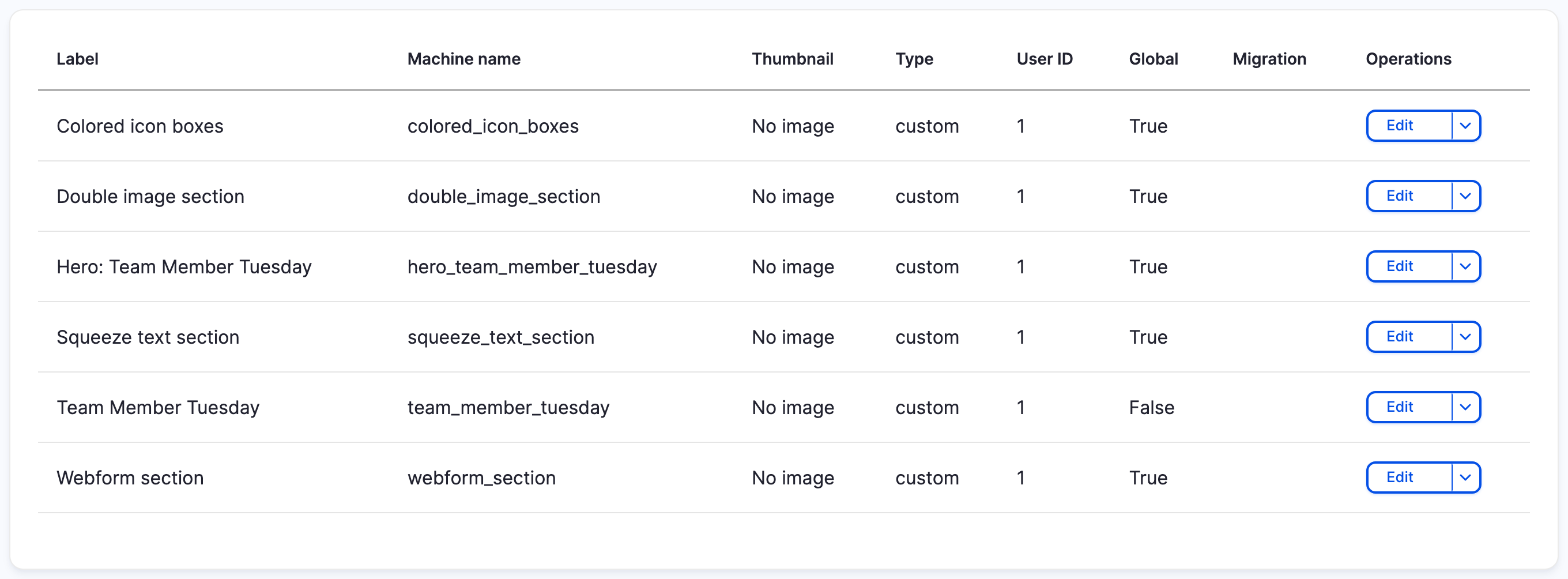
Task: Click 'True' in Webform section row
Action: (x=1148, y=478)
